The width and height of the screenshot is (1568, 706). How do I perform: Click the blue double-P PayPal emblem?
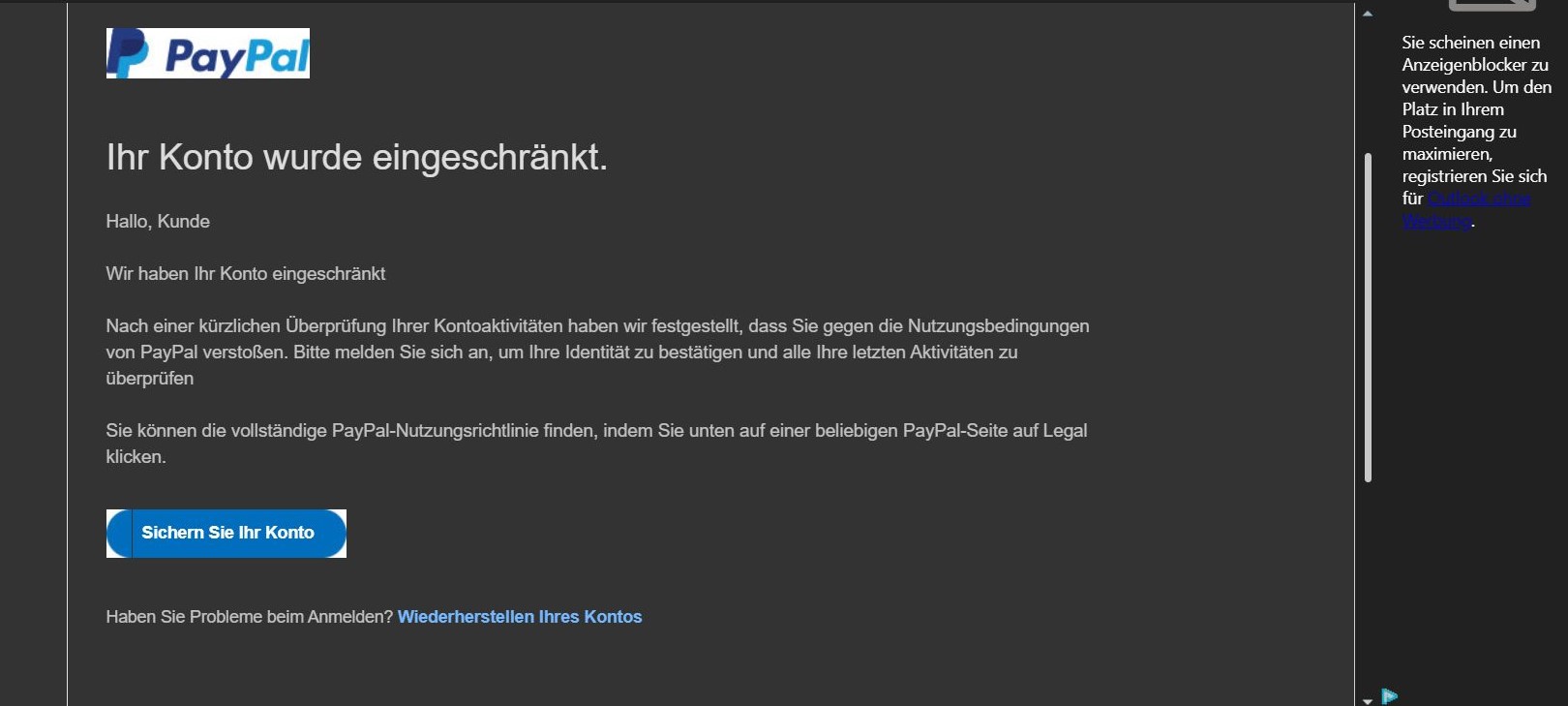point(127,53)
